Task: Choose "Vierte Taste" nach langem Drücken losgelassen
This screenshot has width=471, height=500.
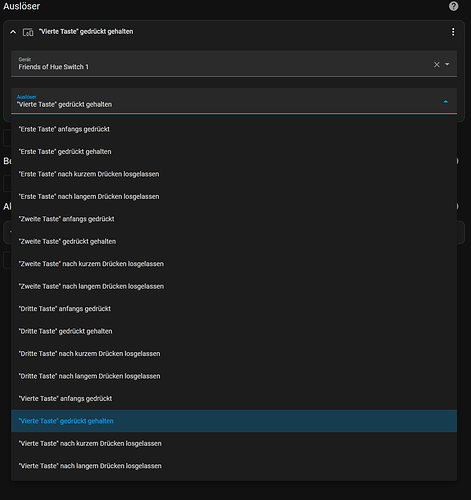Action: point(234,466)
